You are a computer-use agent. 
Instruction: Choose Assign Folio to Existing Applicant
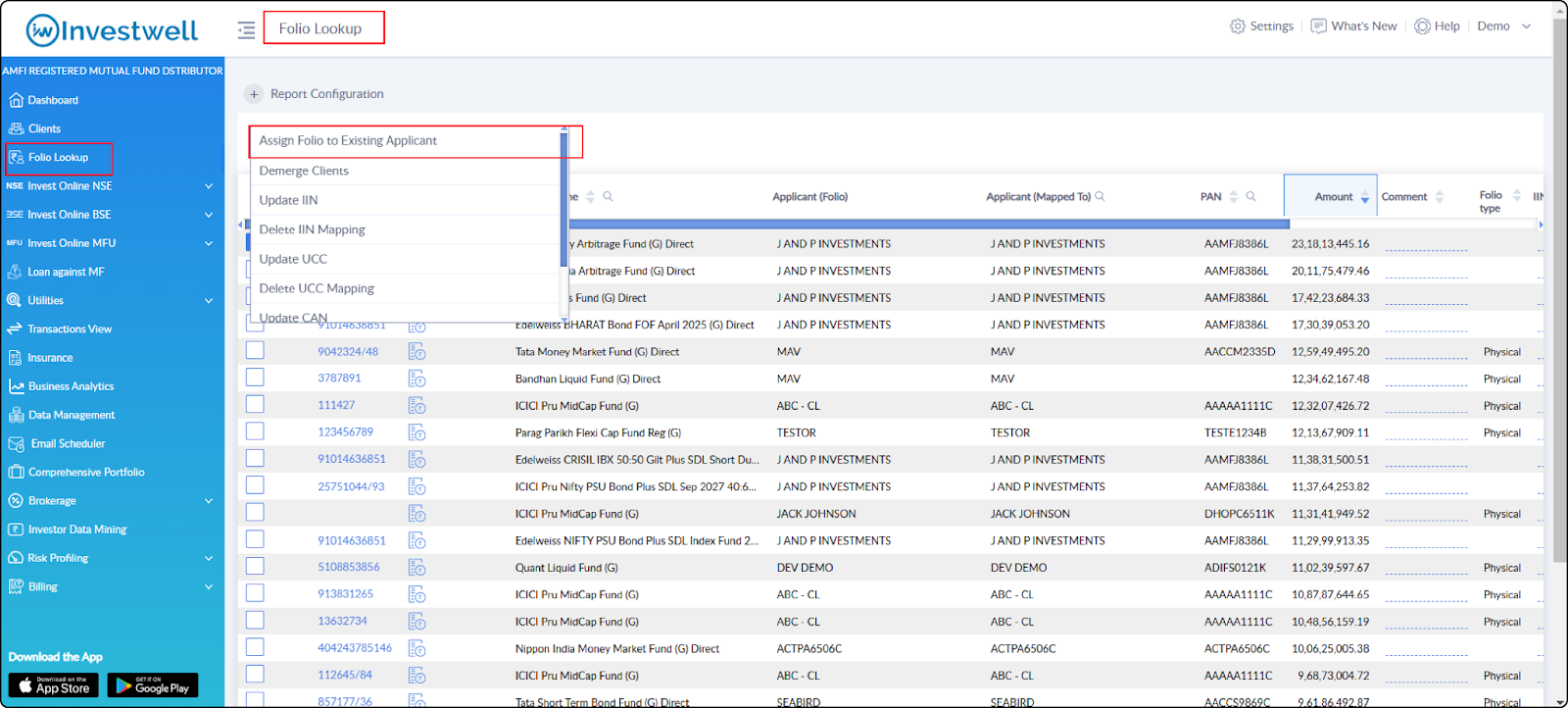click(406, 141)
